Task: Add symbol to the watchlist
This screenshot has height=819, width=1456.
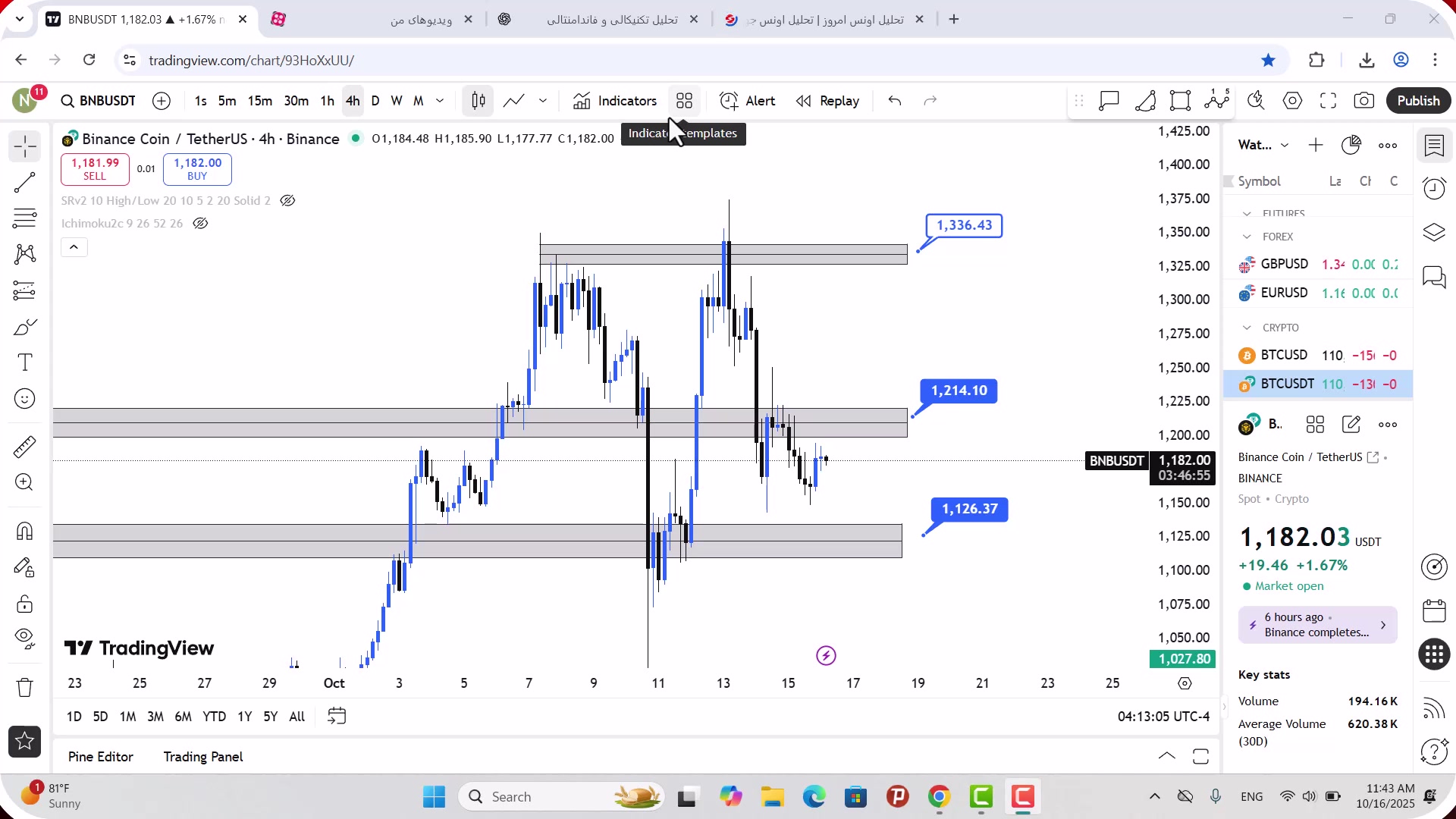Action: pyautogui.click(x=1316, y=145)
